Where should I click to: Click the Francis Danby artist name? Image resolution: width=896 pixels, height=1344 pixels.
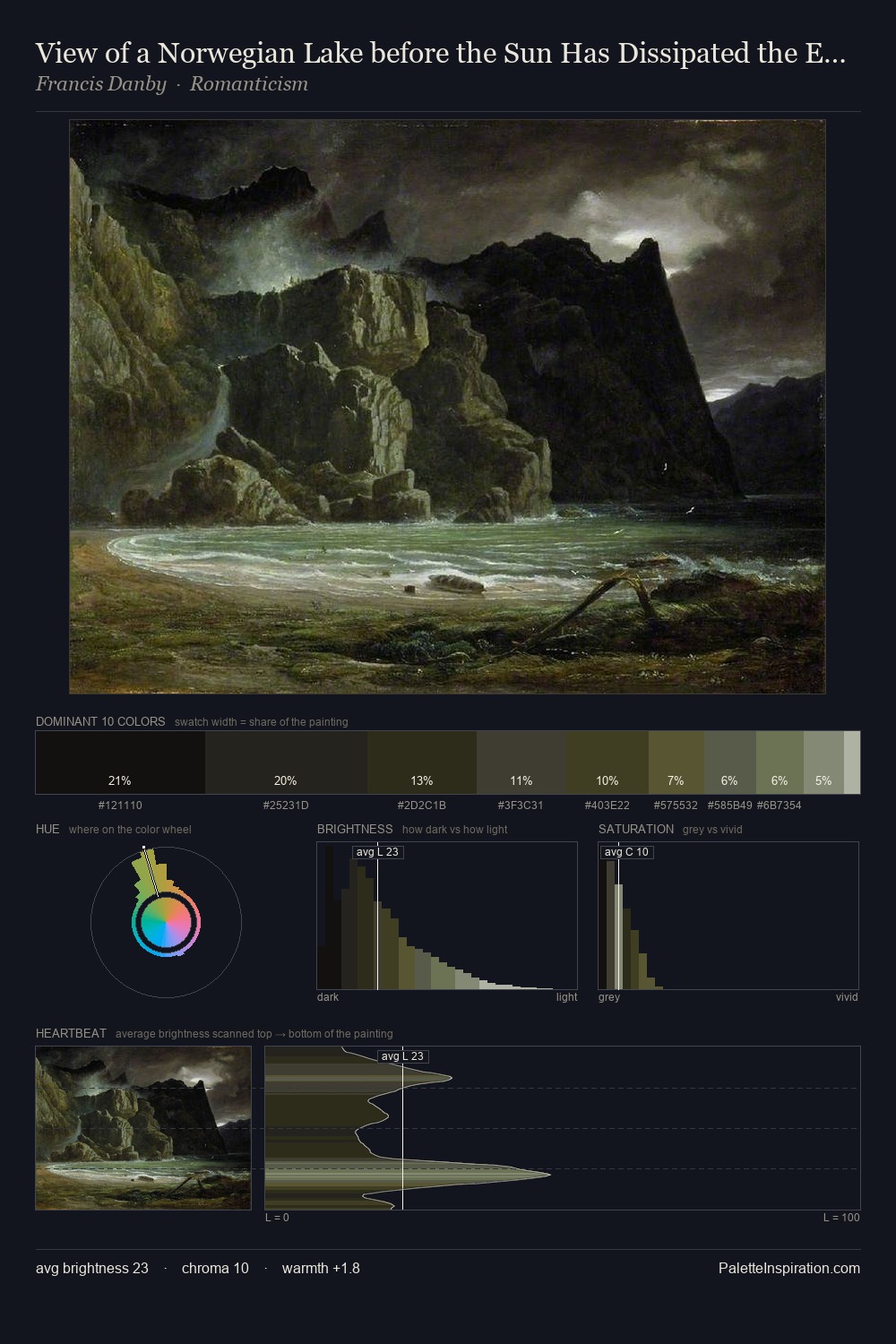coord(101,84)
